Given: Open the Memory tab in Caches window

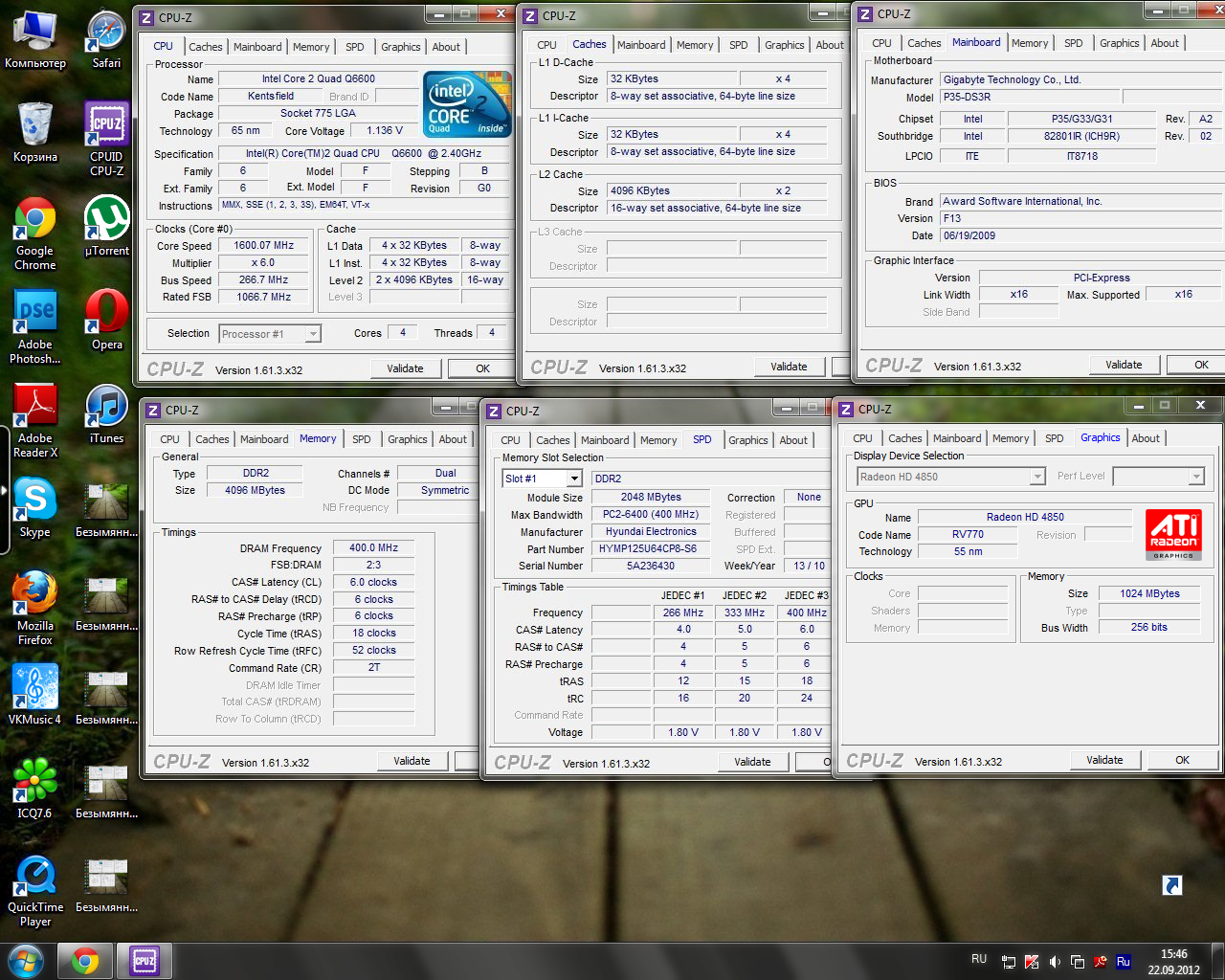Looking at the screenshot, I should (695, 45).
